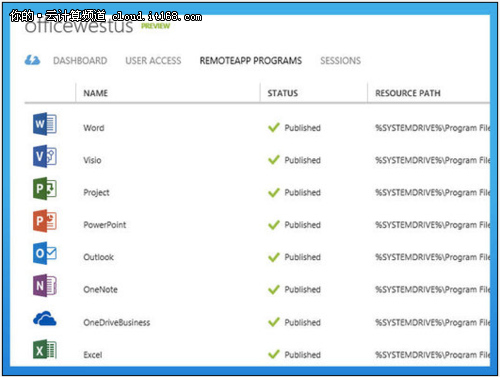Click the resource path for Project
This screenshot has width=500, height=377.
(433, 193)
